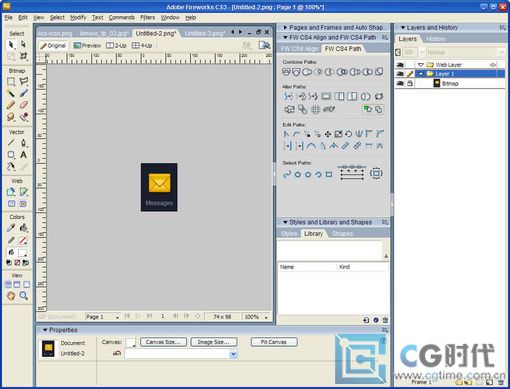Select the Eyedropper tool in Colors section

pos(11,228)
